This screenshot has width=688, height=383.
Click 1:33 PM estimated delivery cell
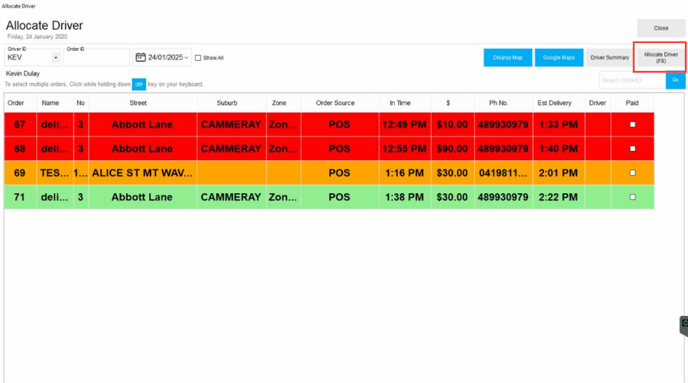point(559,125)
